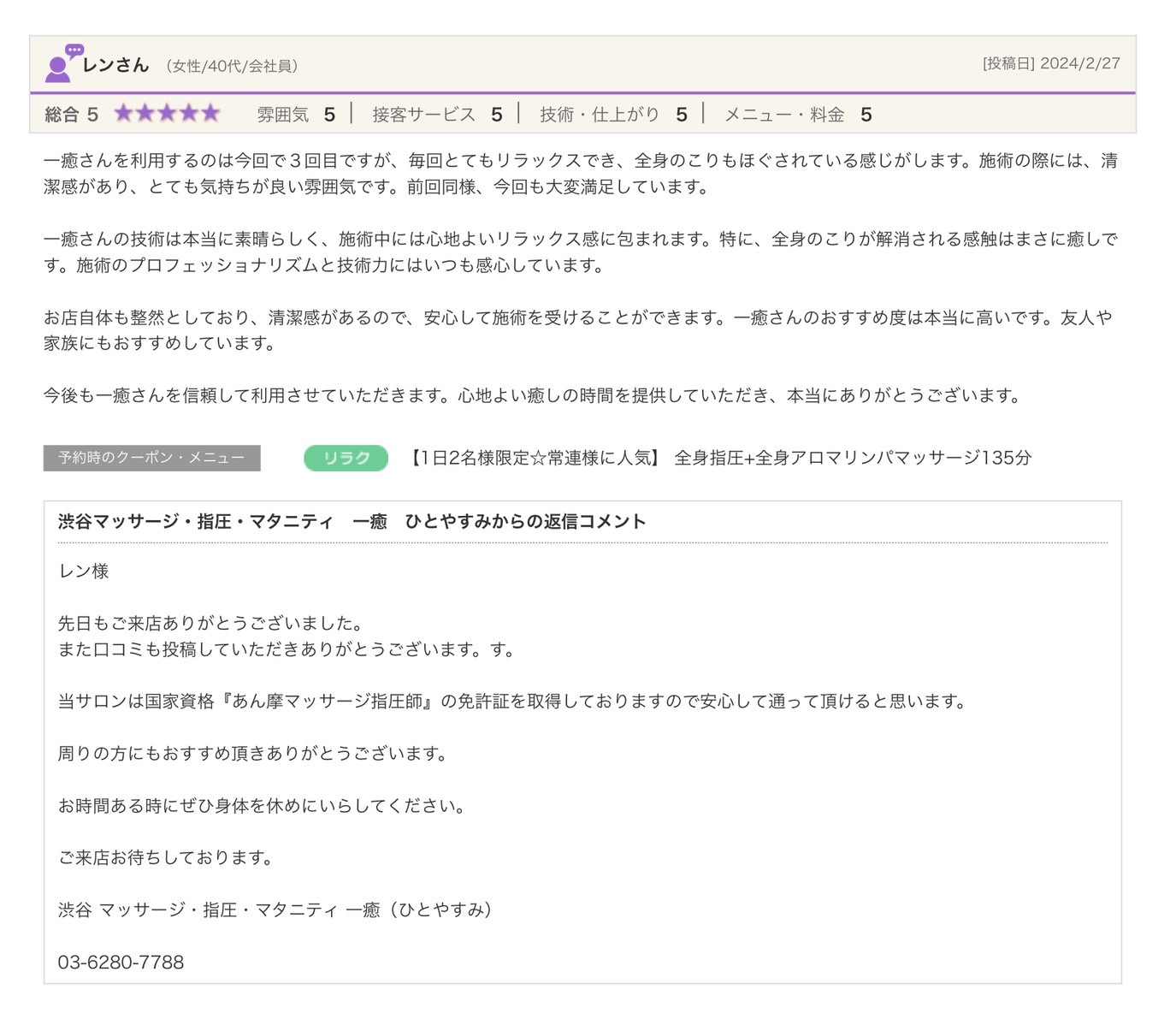Click the five purple rating stars
The height and width of the screenshot is (1019, 1176).
168,113
